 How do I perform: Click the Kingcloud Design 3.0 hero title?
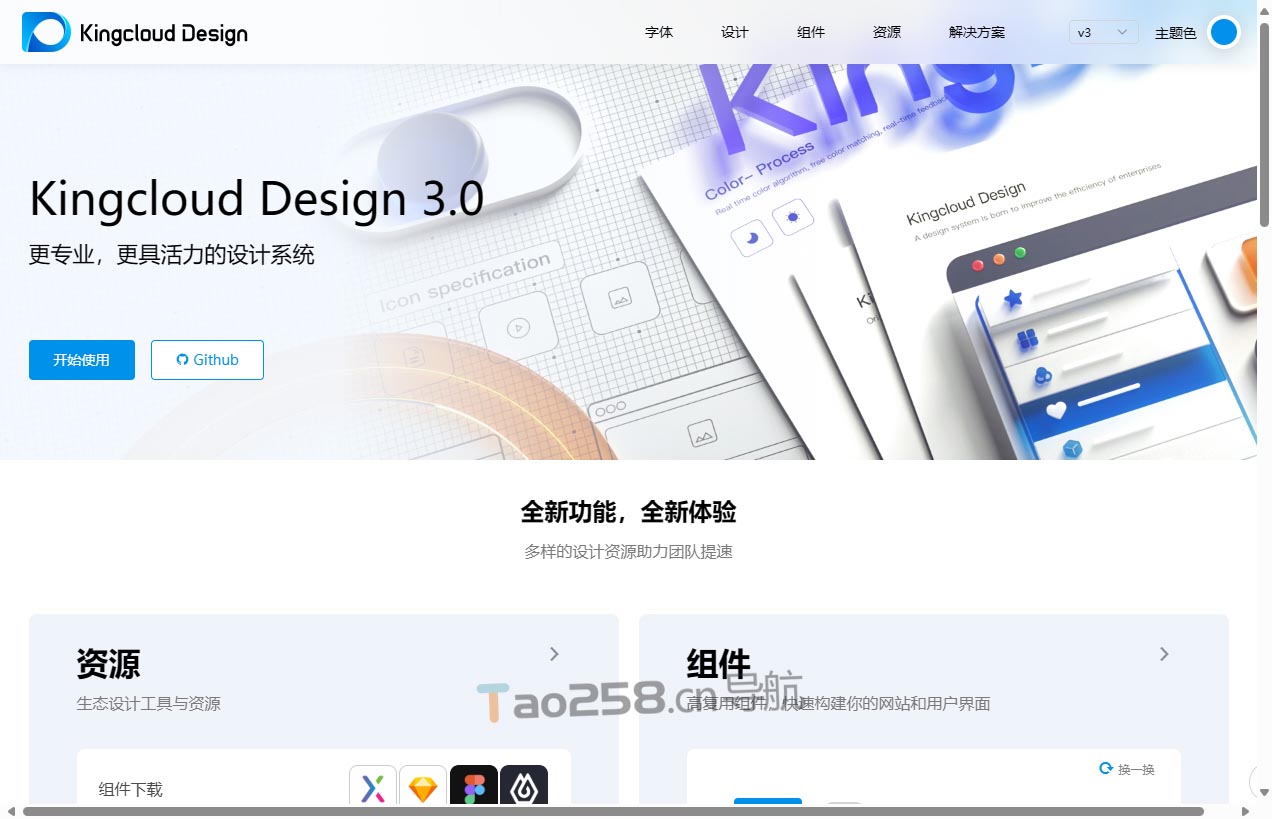[x=257, y=198]
